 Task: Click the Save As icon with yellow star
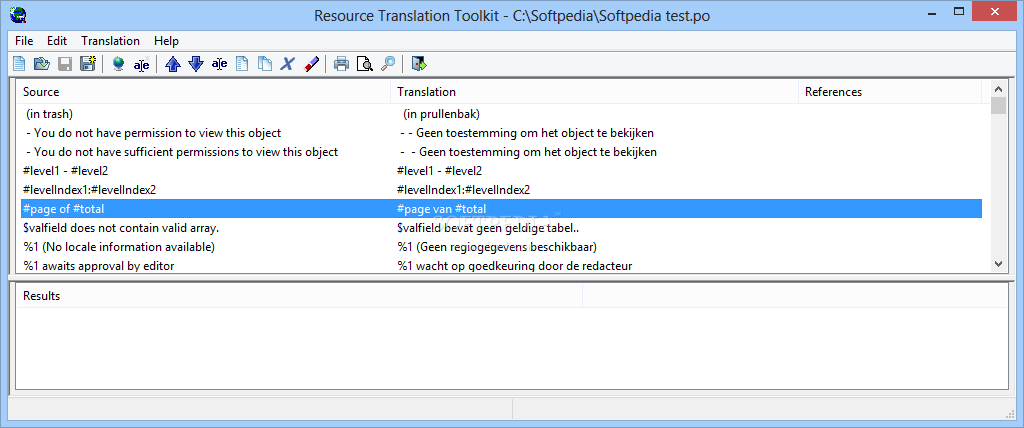pos(88,64)
